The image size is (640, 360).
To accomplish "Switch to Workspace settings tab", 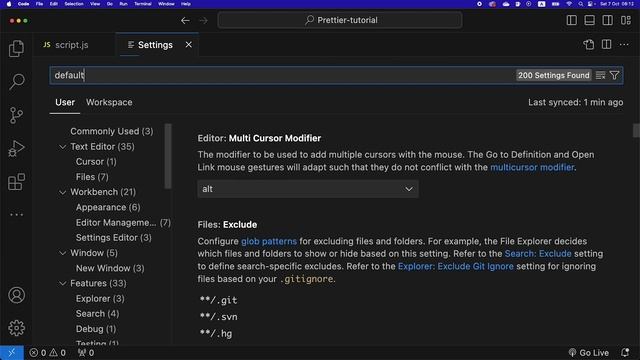I will click(109, 102).
